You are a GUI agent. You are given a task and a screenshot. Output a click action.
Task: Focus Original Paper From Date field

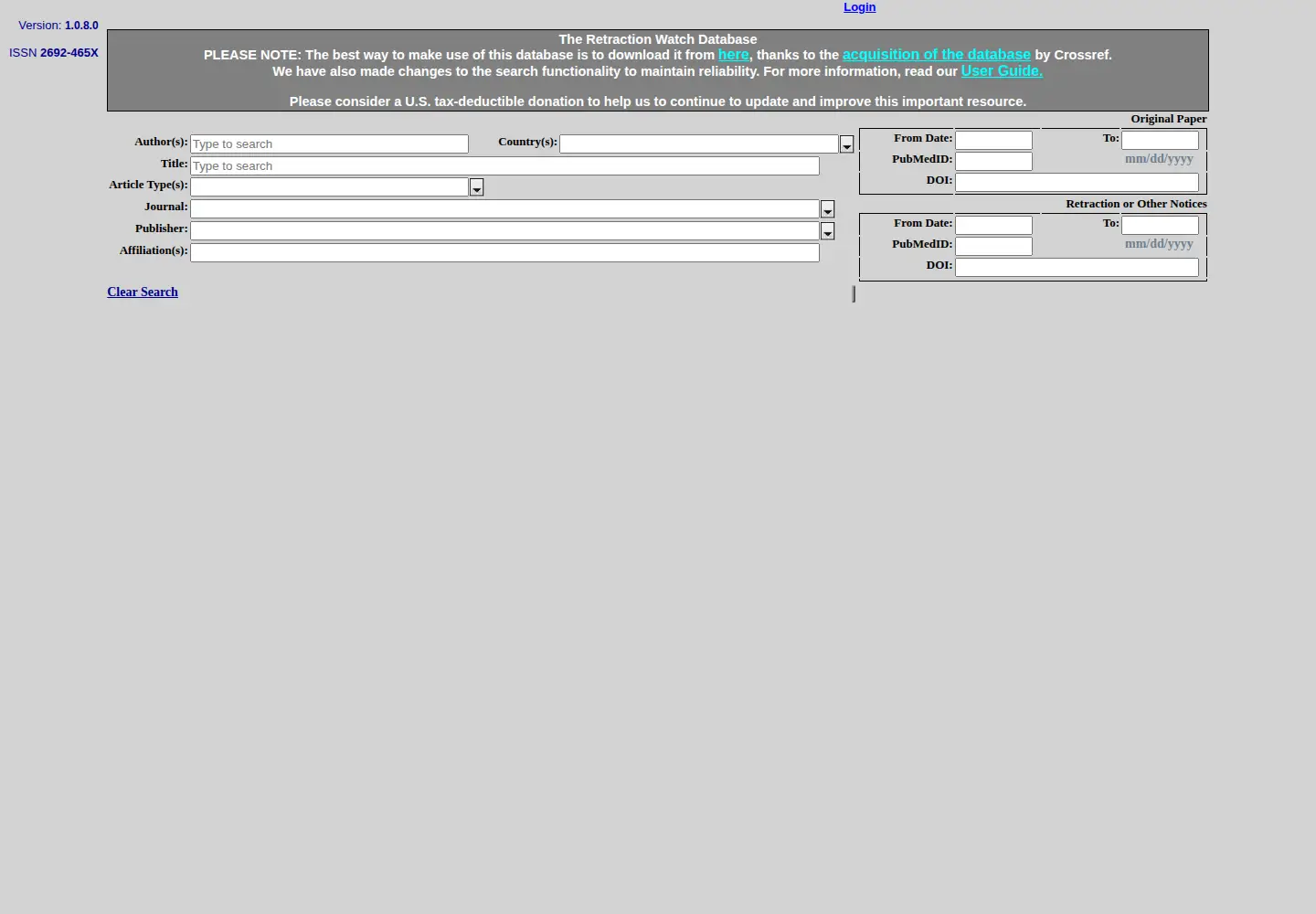(993, 141)
